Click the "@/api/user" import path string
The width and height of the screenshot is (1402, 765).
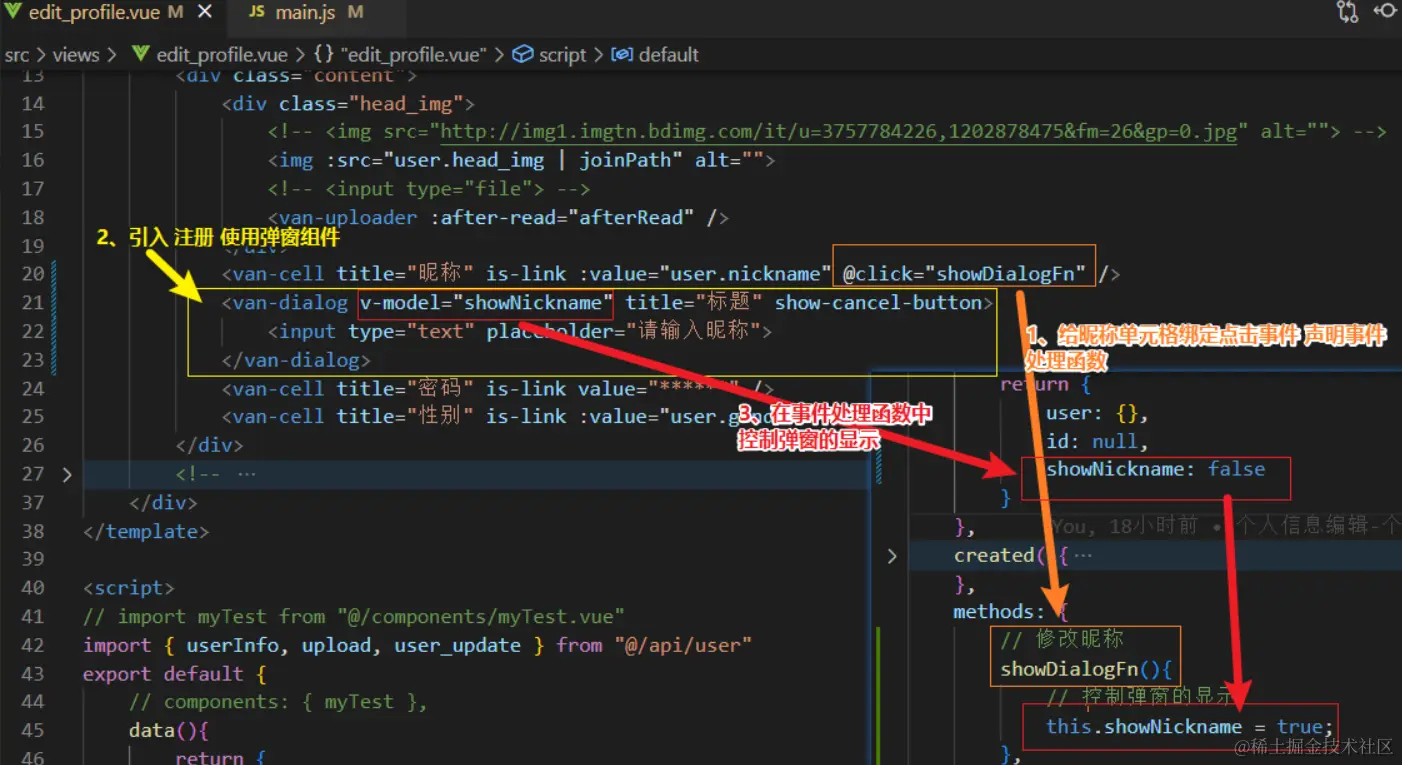pyautogui.click(x=682, y=646)
